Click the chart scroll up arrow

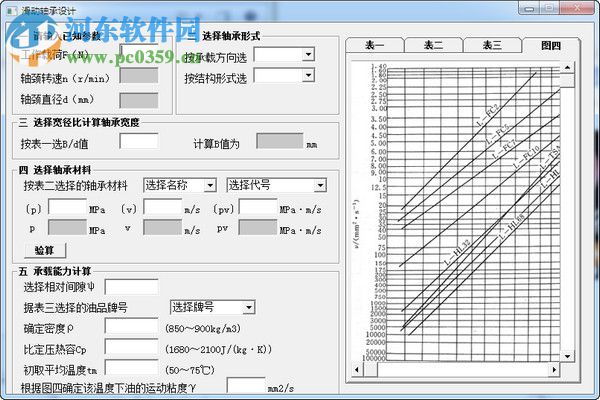[567, 68]
